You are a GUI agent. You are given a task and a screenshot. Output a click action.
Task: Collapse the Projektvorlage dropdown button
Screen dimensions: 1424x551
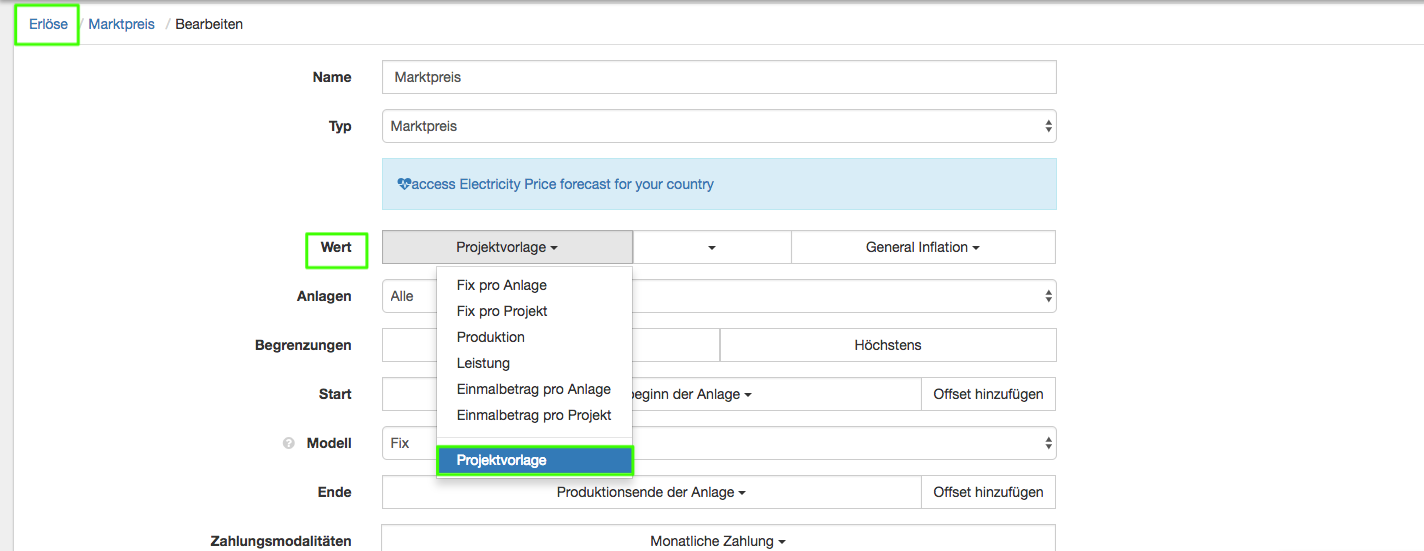coord(507,247)
